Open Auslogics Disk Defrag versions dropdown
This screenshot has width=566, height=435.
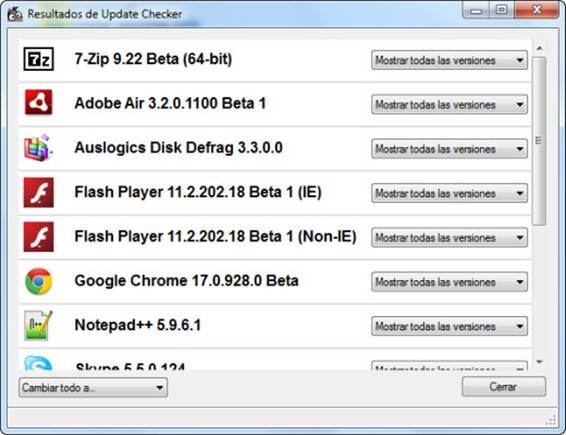click(x=449, y=149)
